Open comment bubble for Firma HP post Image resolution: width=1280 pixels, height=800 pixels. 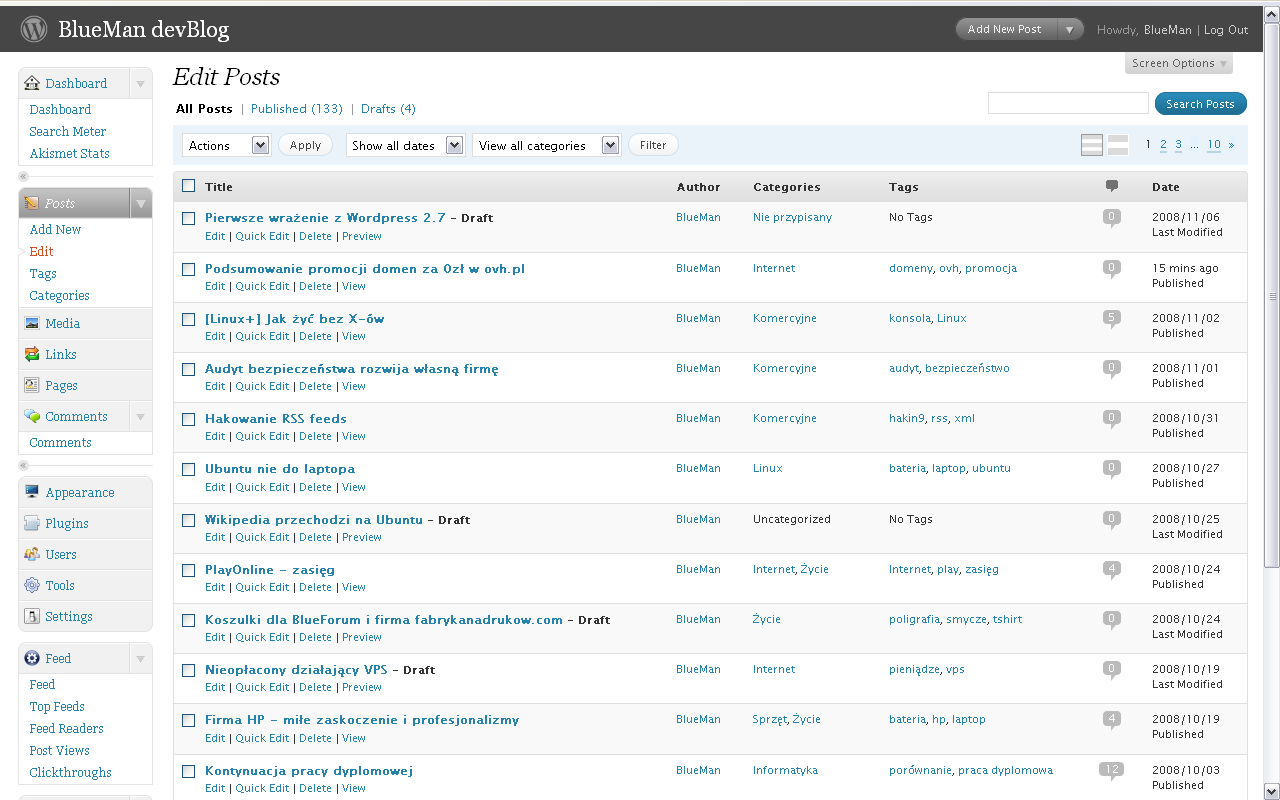[x=1111, y=720]
